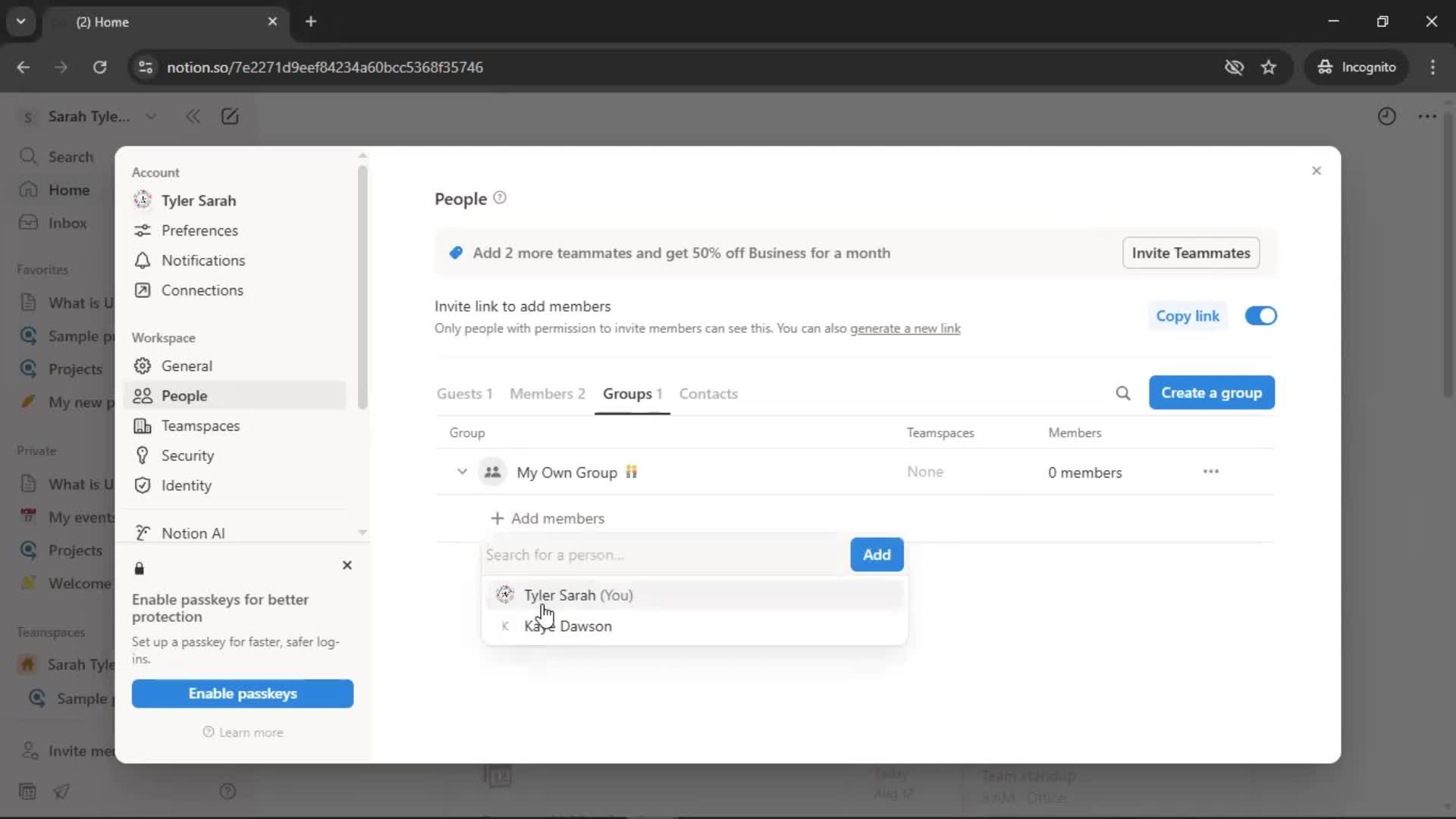Image resolution: width=1456 pixels, height=819 pixels.
Task: Open the page options three-dots menu
Action: (1427, 116)
